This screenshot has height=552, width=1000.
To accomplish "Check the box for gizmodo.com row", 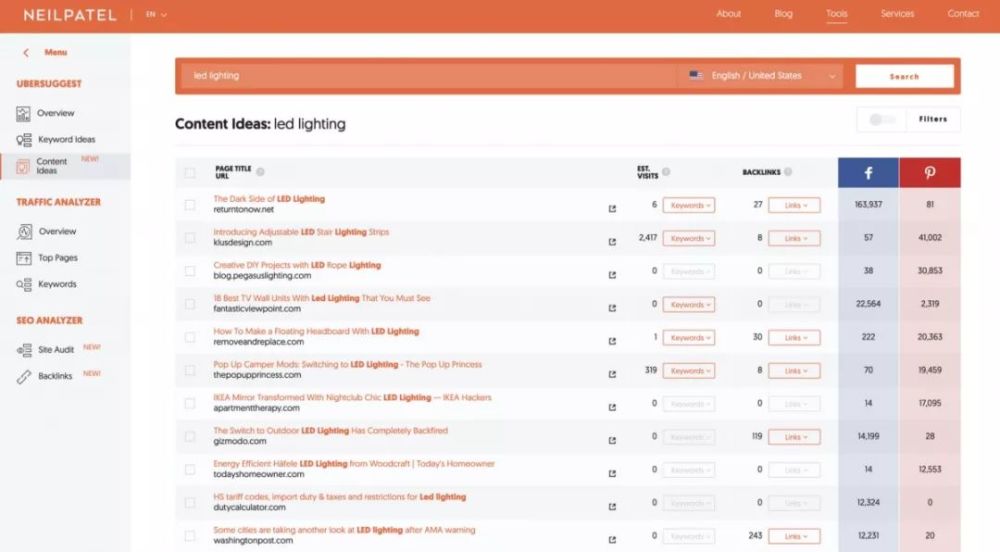I will (x=189, y=437).
